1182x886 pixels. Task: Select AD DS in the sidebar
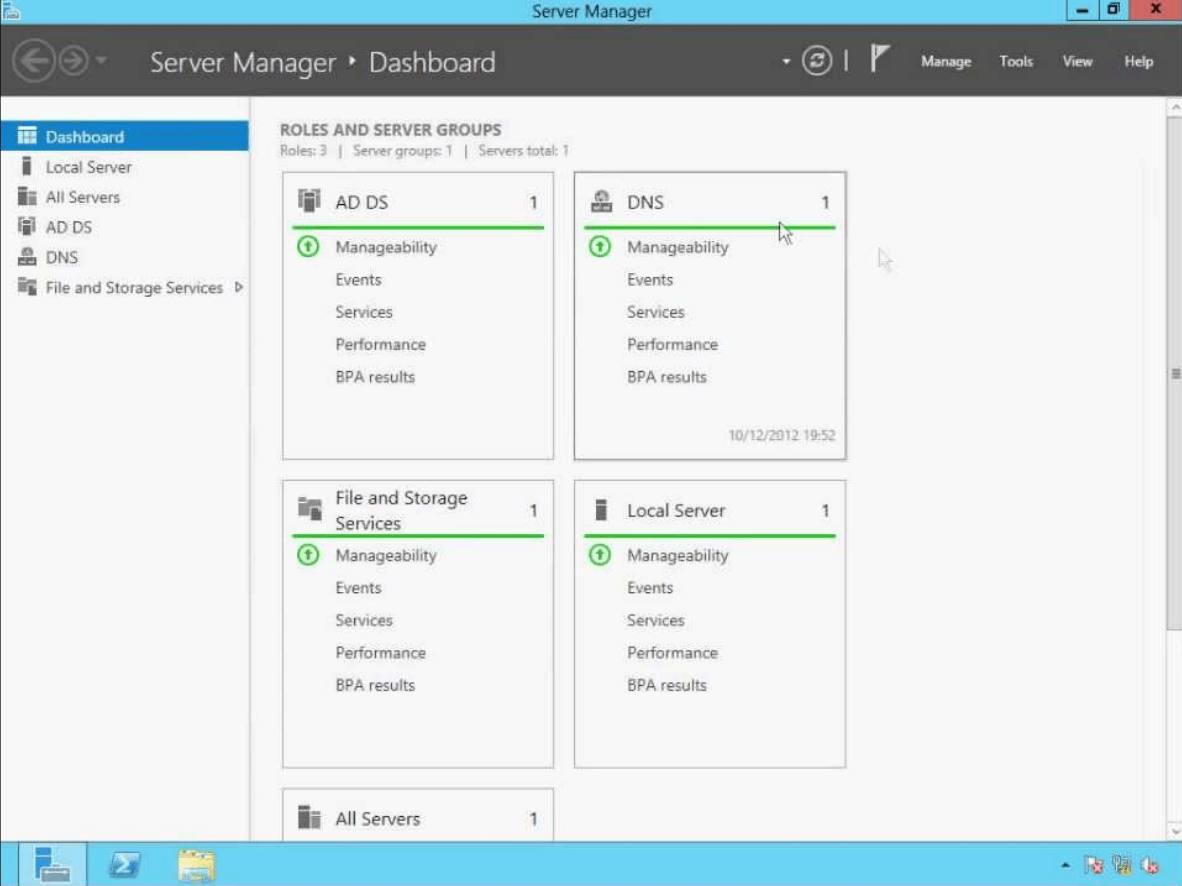(x=124, y=227)
